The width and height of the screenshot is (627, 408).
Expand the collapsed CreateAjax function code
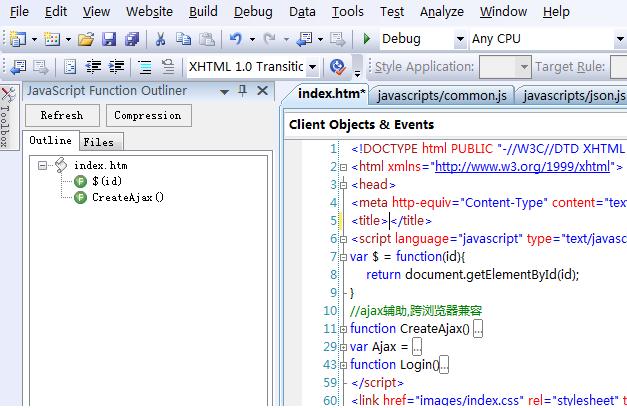coord(478,328)
